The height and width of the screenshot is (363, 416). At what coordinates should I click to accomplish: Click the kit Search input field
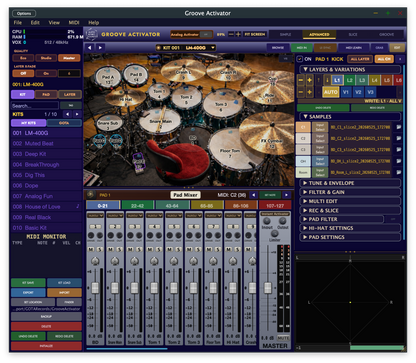click(x=35, y=106)
